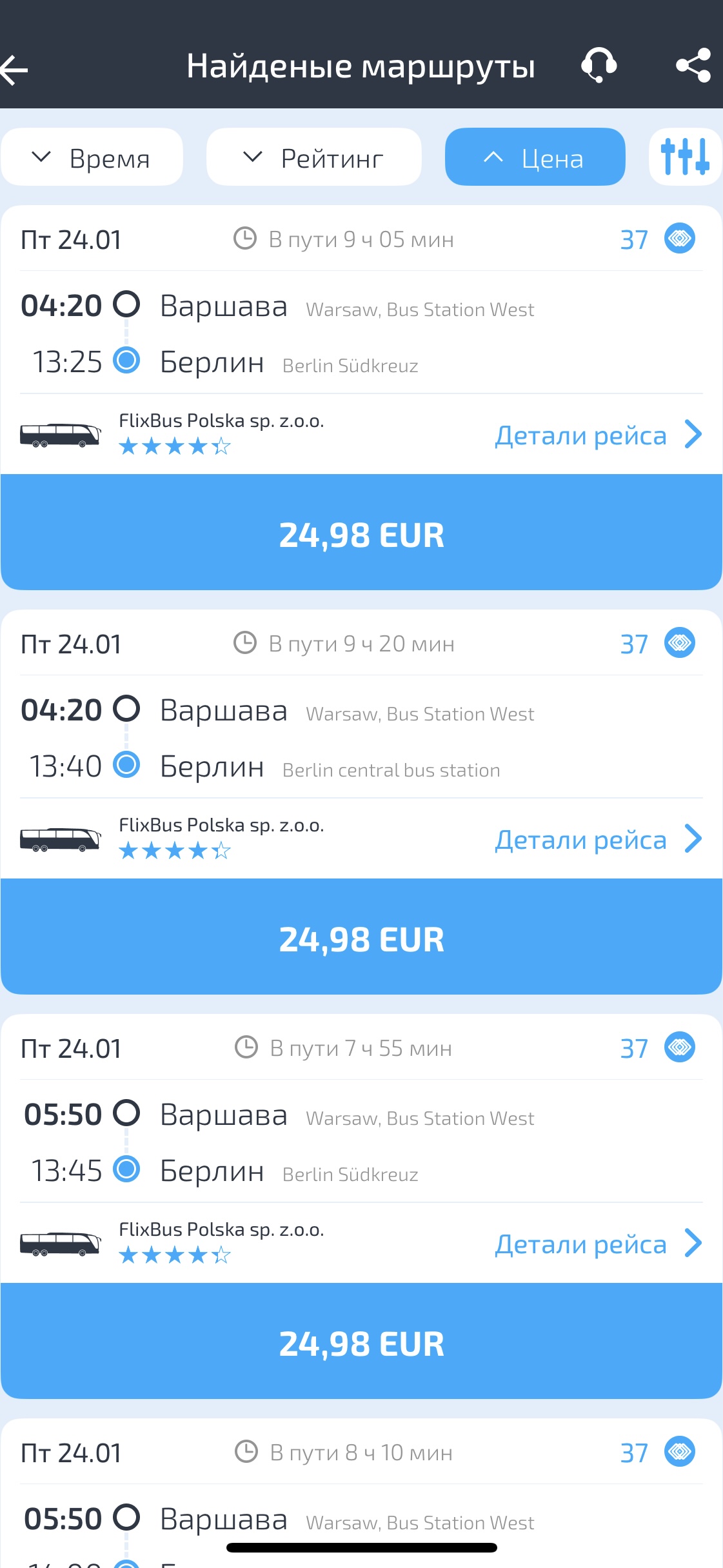Expand Детали рейса chevron for 13:45 arrival

[693, 1244]
